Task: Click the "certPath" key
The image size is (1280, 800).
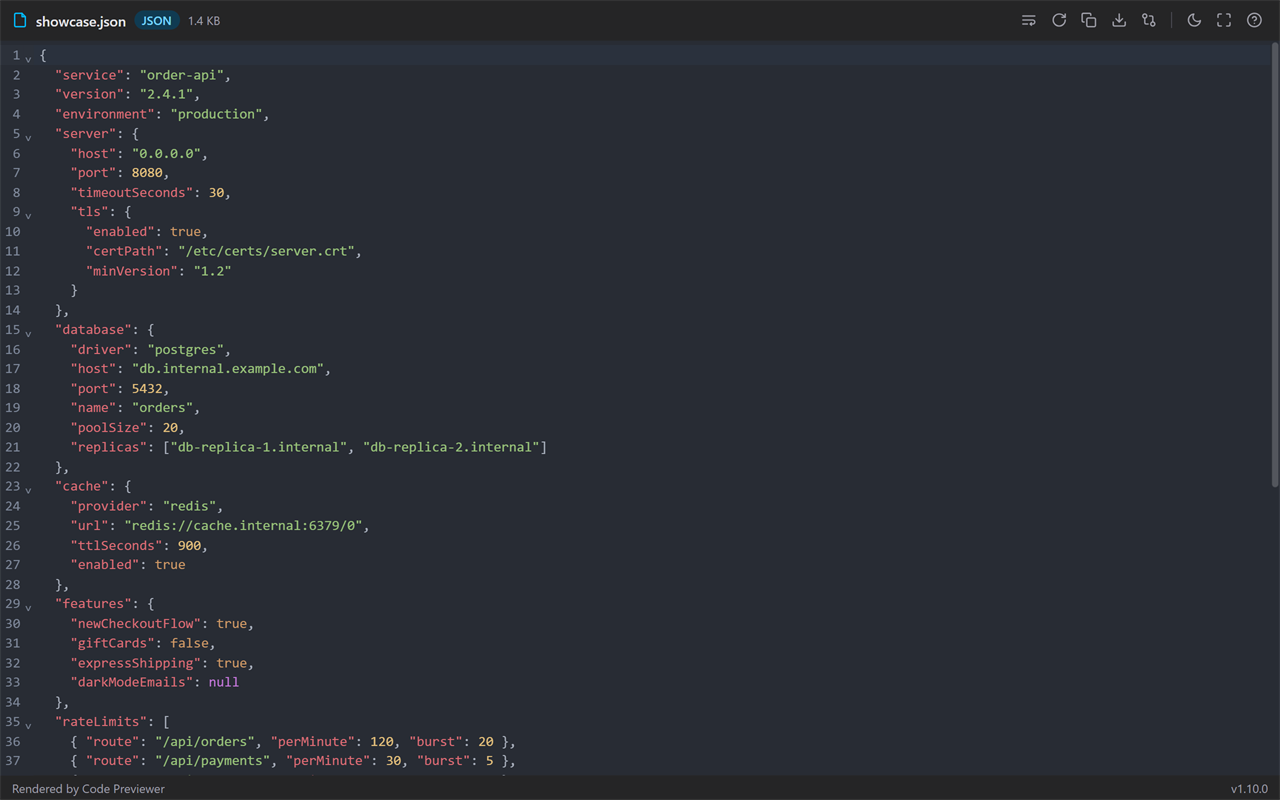Action: (124, 251)
